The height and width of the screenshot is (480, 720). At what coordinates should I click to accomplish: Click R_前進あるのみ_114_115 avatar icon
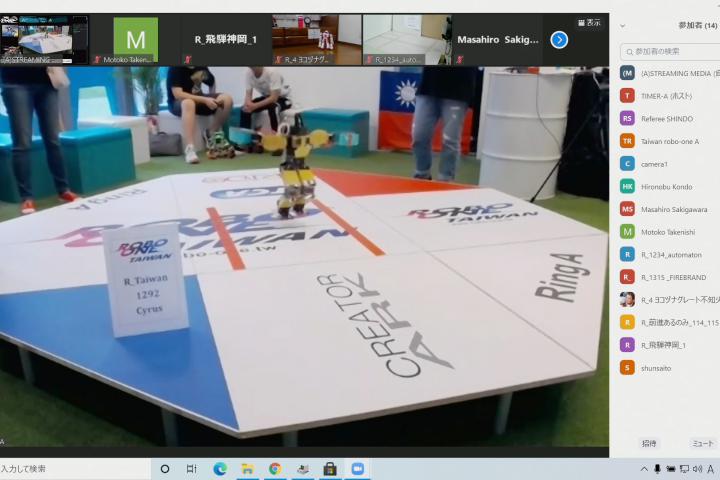[627, 322]
